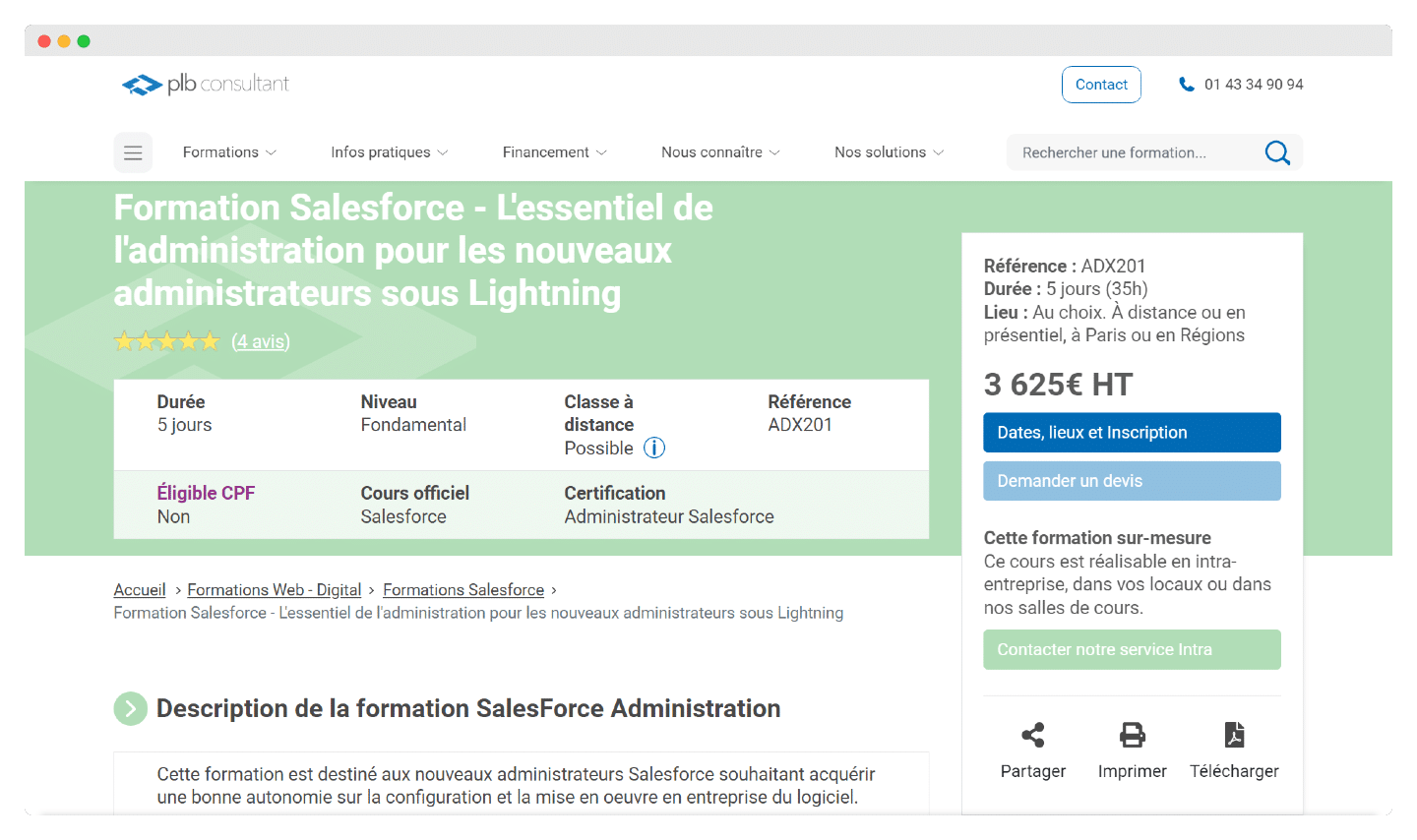The image size is (1417, 840).
Task: Open Formations Web - Digital breadcrumb
Action: coord(275,590)
